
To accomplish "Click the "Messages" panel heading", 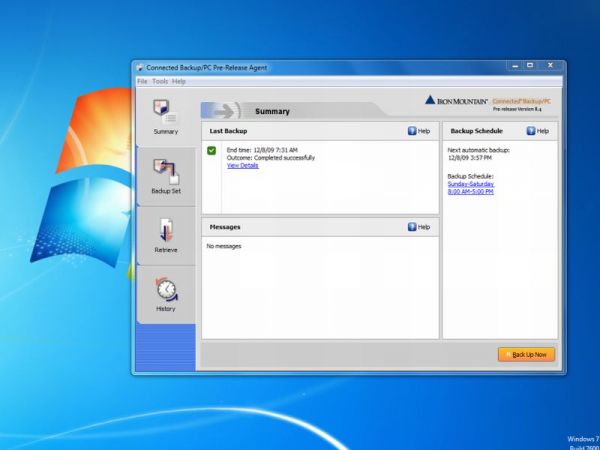I will click(x=225, y=227).
